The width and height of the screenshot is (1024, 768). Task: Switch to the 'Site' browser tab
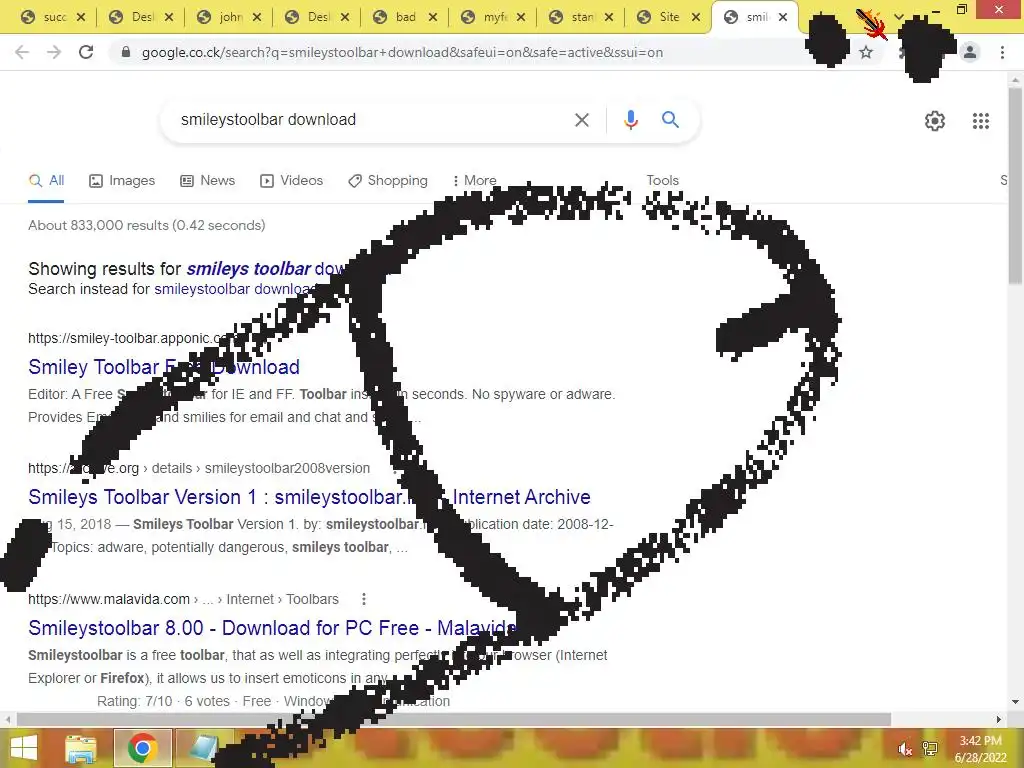click(x=660, y=17)
